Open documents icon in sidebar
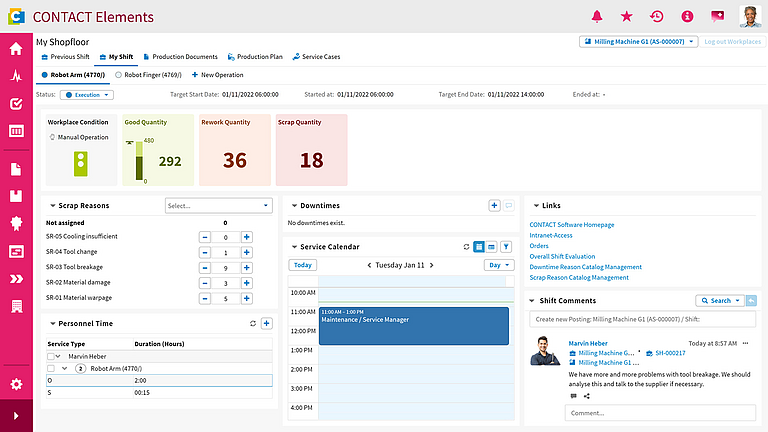 coord(16,169)
